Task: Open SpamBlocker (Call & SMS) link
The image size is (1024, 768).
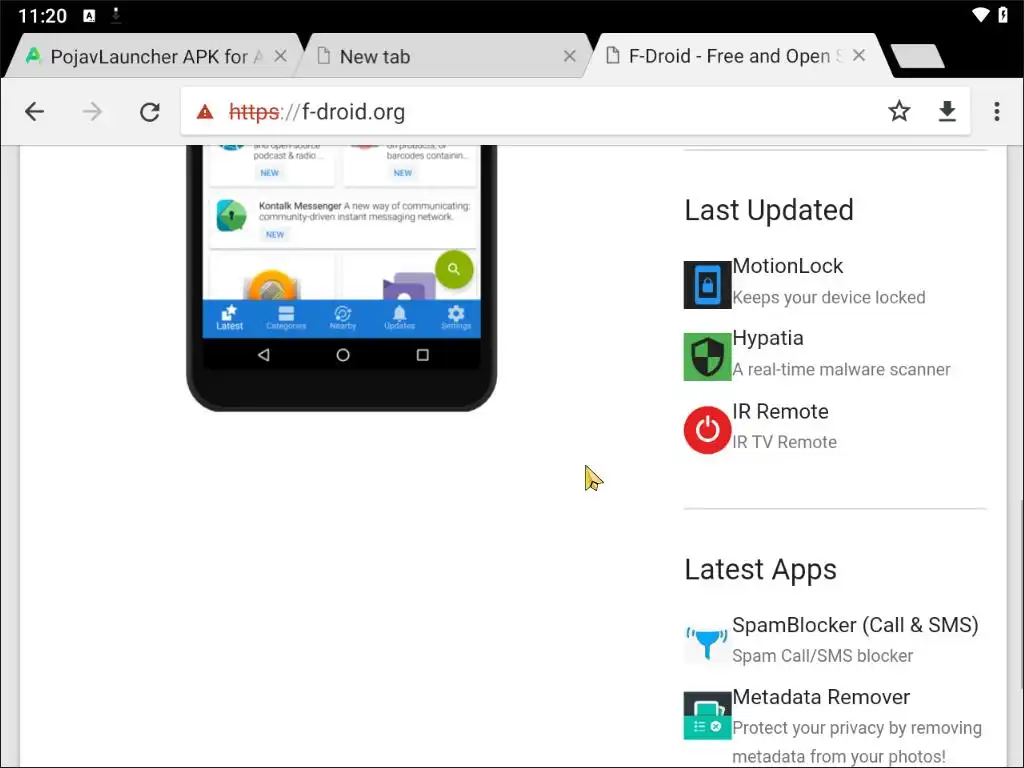Action: (855, 625)
